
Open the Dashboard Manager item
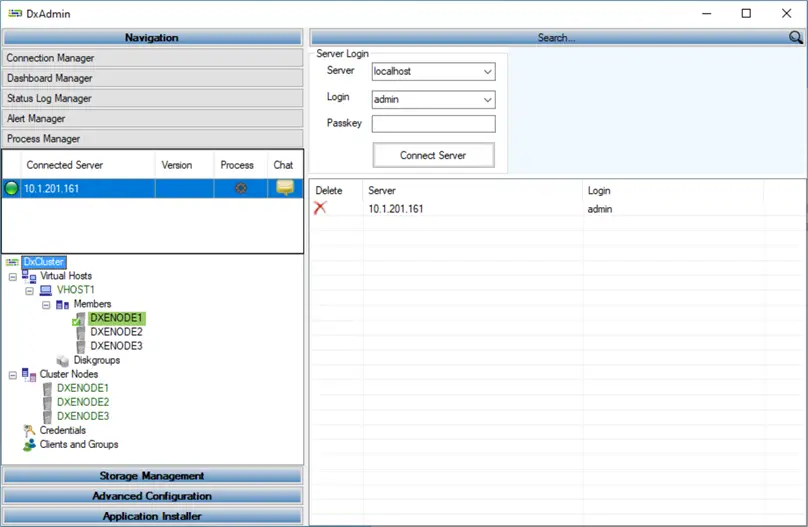153,78
